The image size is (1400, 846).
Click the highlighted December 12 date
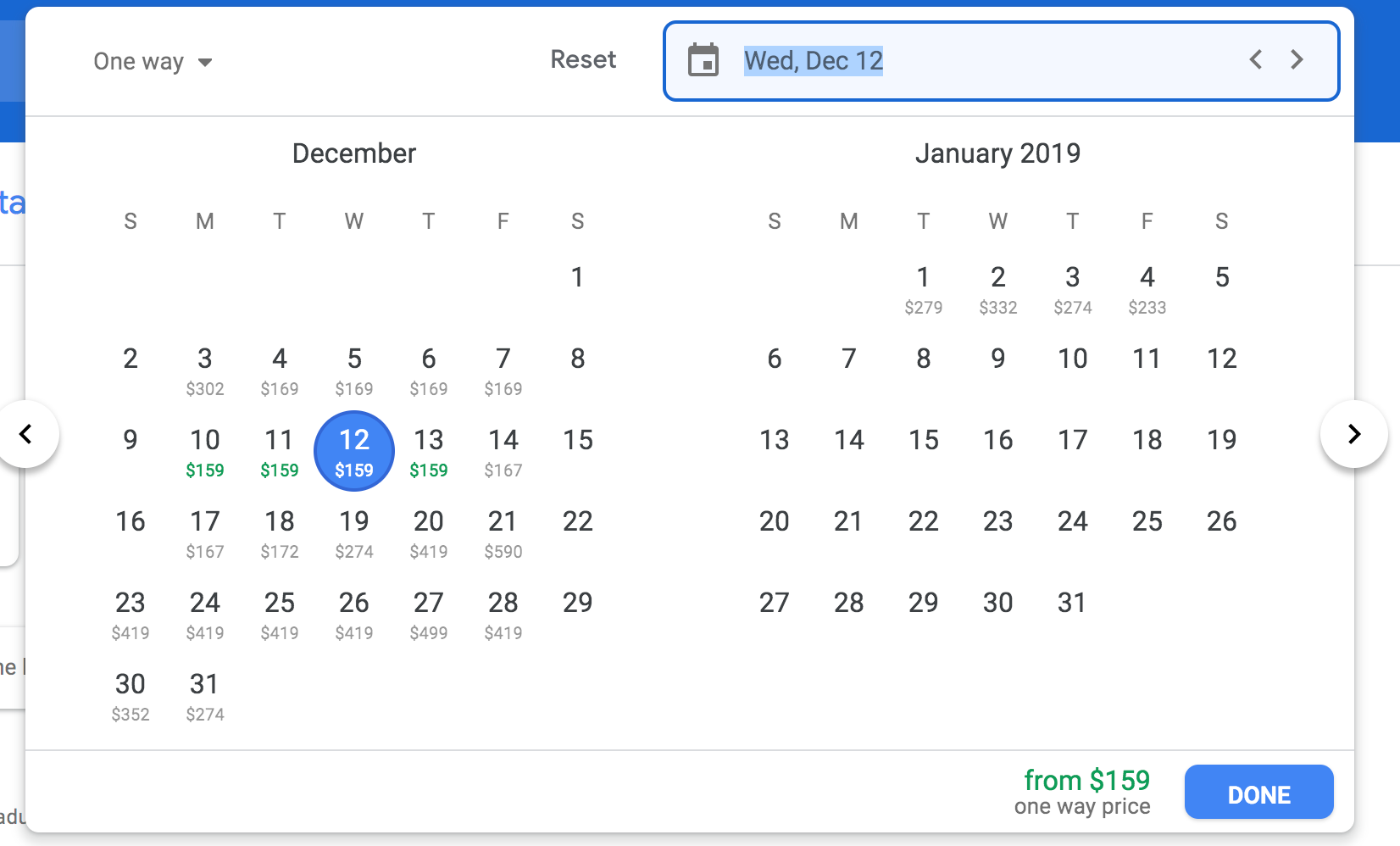[x=354, y=451]
